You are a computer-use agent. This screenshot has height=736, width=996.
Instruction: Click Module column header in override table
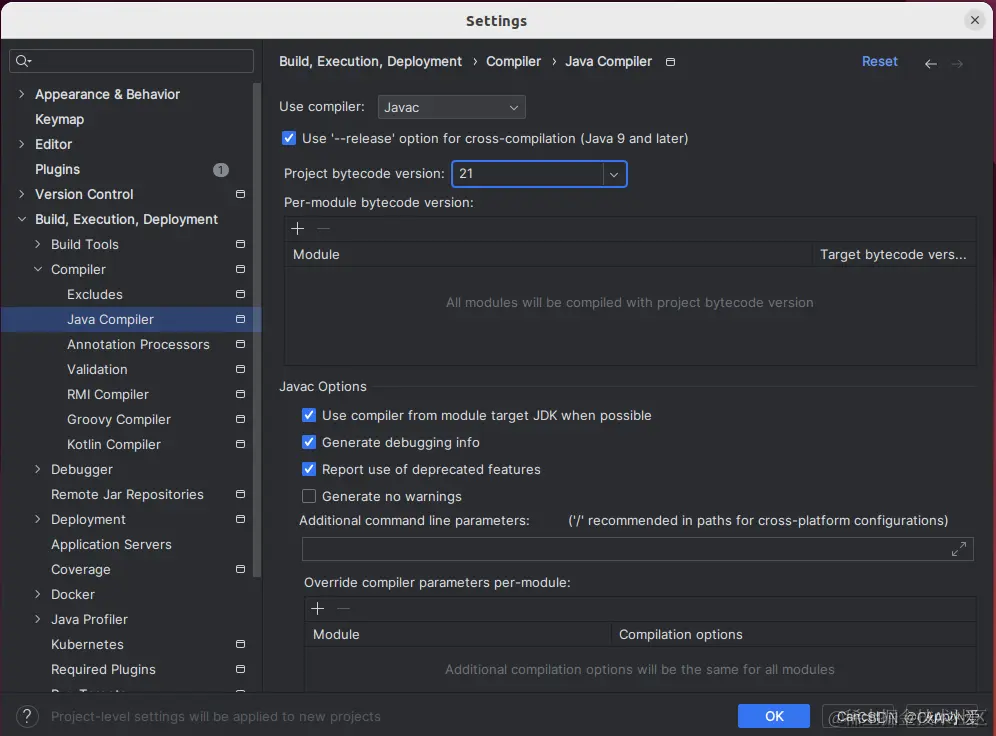(336, 634)
